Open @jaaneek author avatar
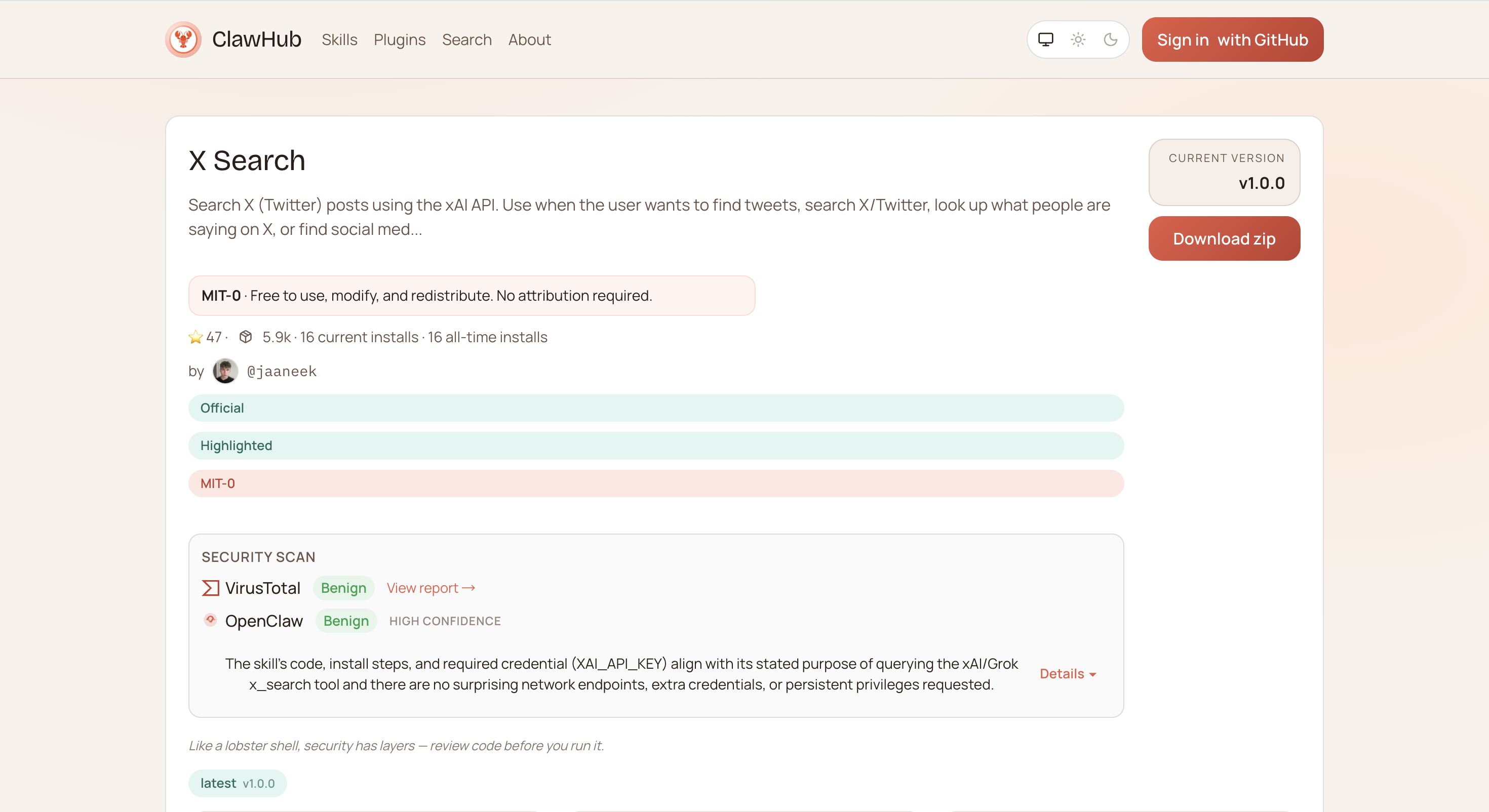Viewport: 1489px width, 812px height. (225, 371)
